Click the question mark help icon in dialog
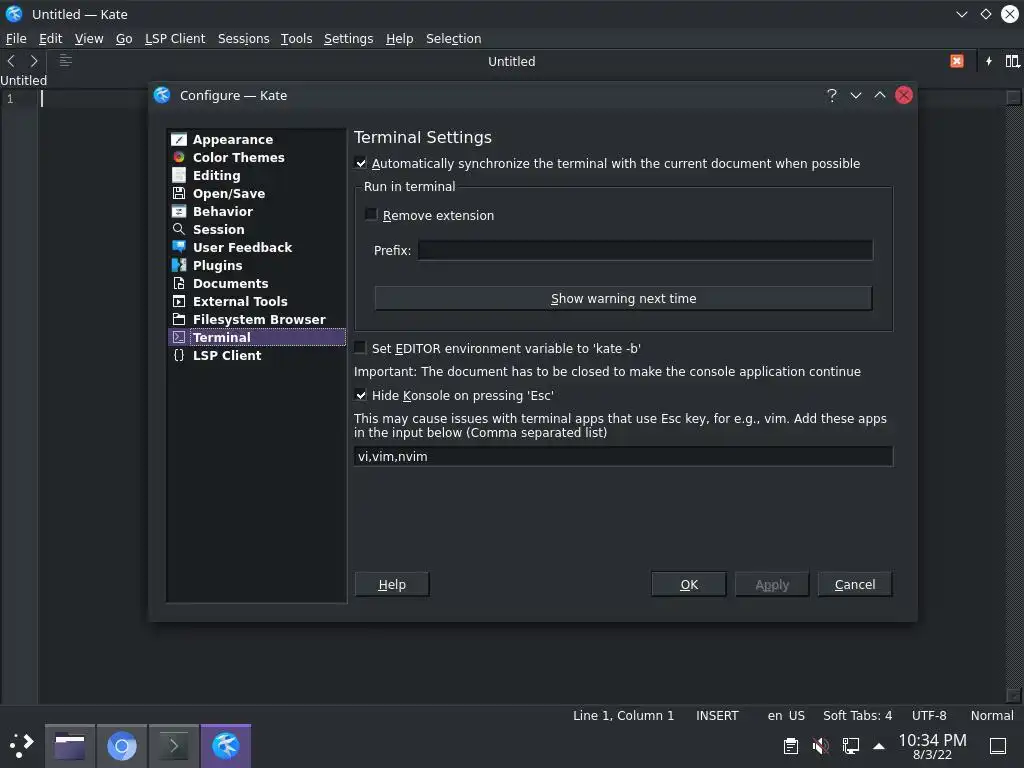1024x768 pixels. [831, 95]
